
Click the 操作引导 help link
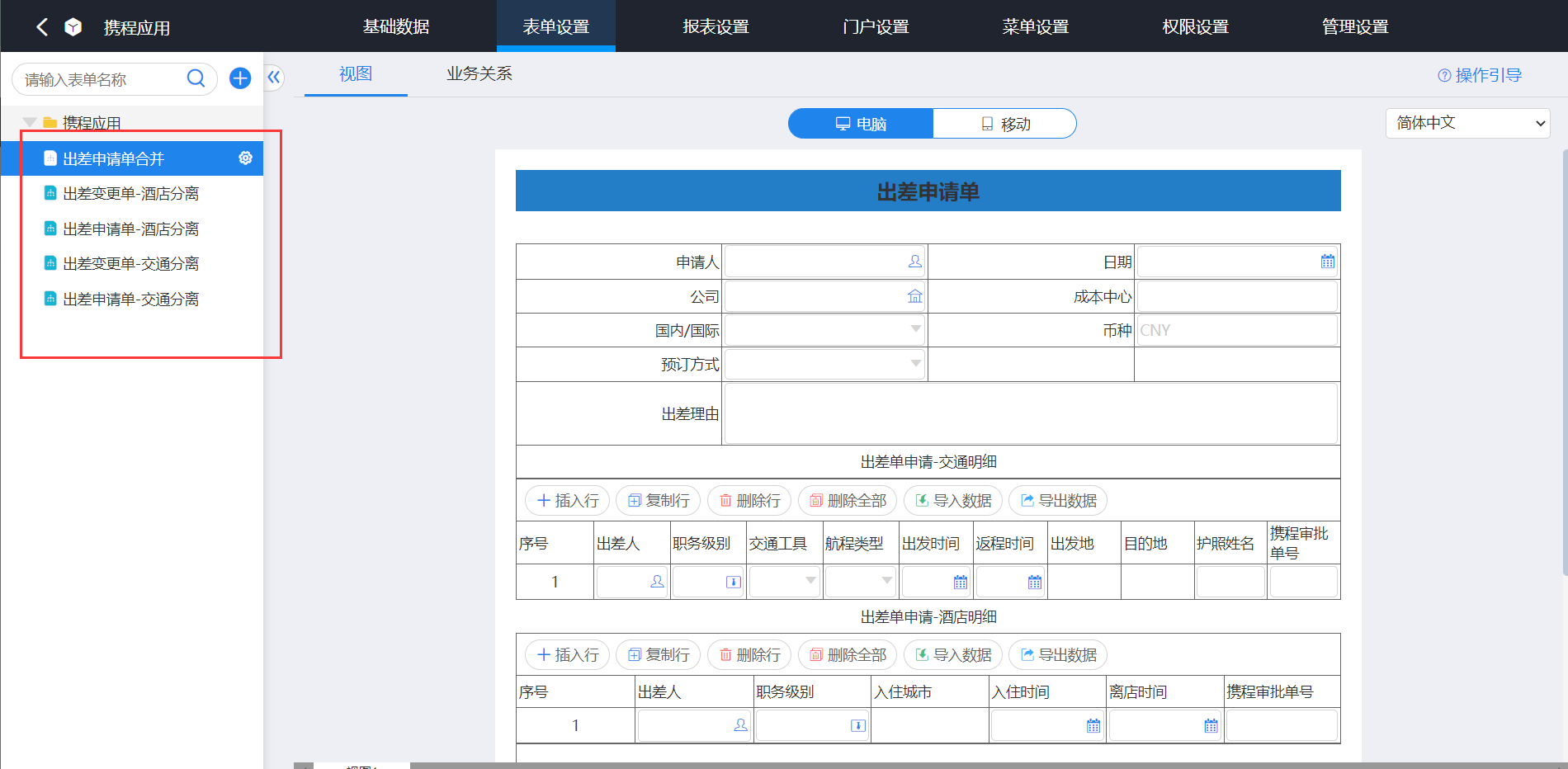[1480, 75]
